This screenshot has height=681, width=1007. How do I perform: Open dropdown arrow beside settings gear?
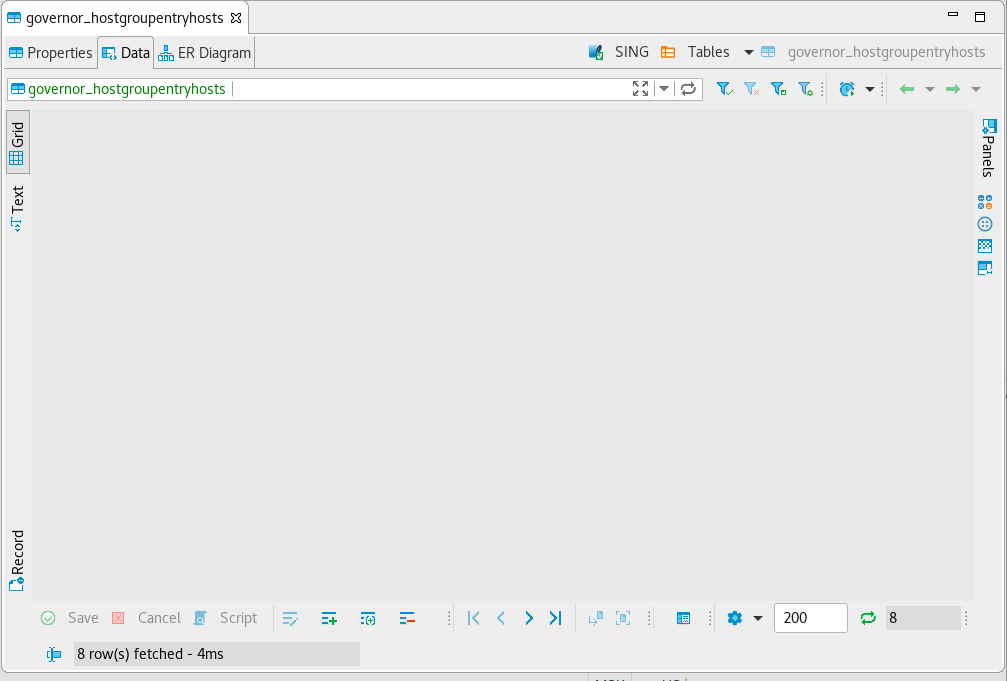[x=758, y=618]
